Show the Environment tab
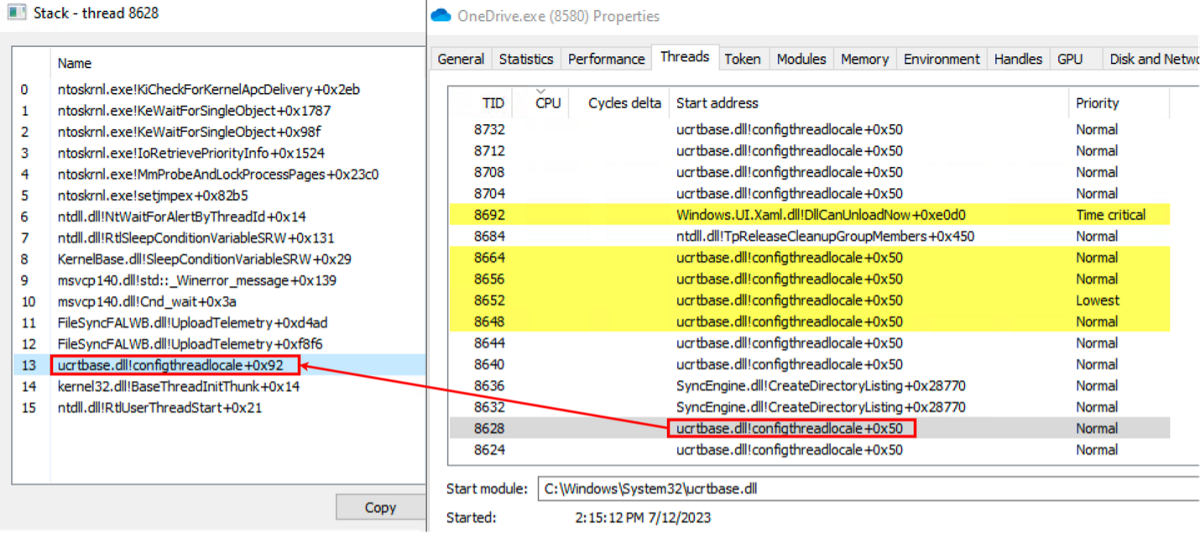 pyautogui.click(x=941, y=59)
